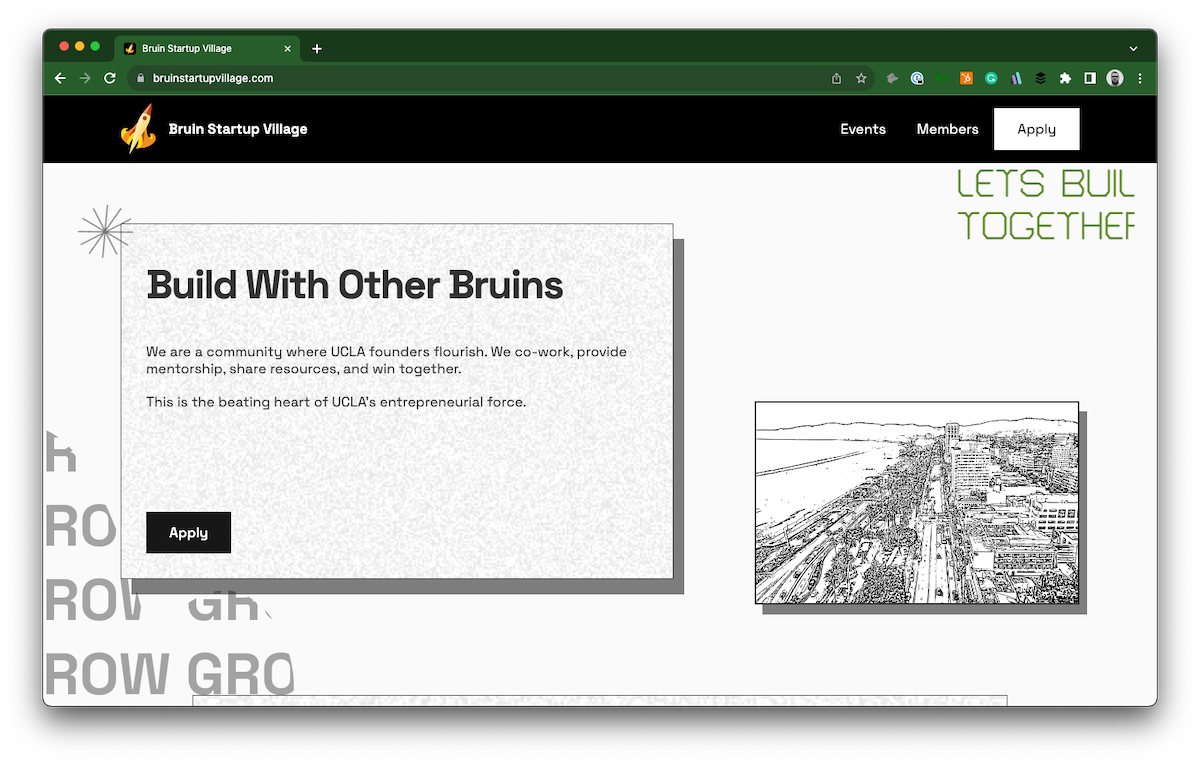The height and width of the screenshot is (763, 1200).
Task: Click the purple-and-teal bars extension icon
Action: [1016, 78]
